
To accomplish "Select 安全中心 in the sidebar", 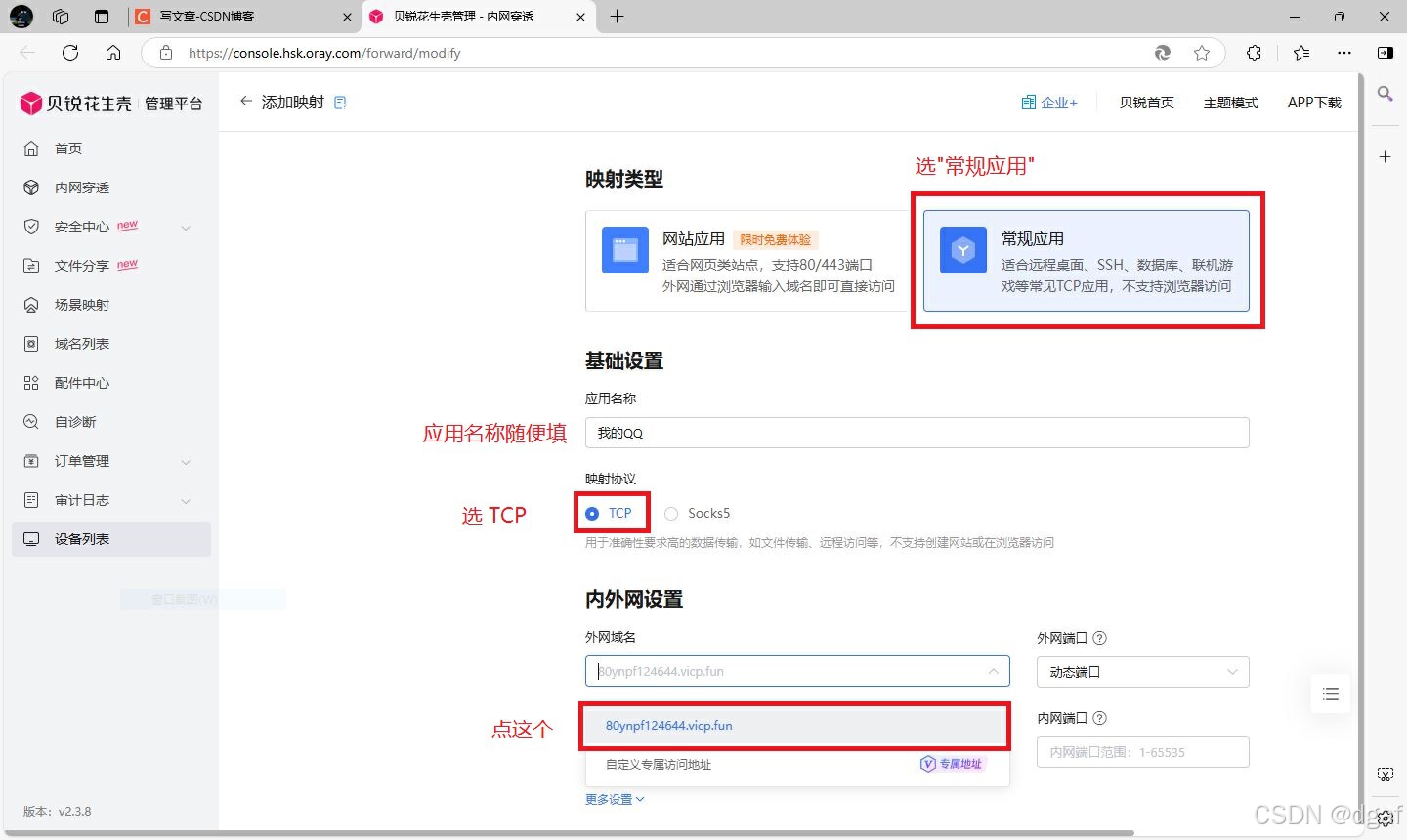I will [x=80, y=226].
